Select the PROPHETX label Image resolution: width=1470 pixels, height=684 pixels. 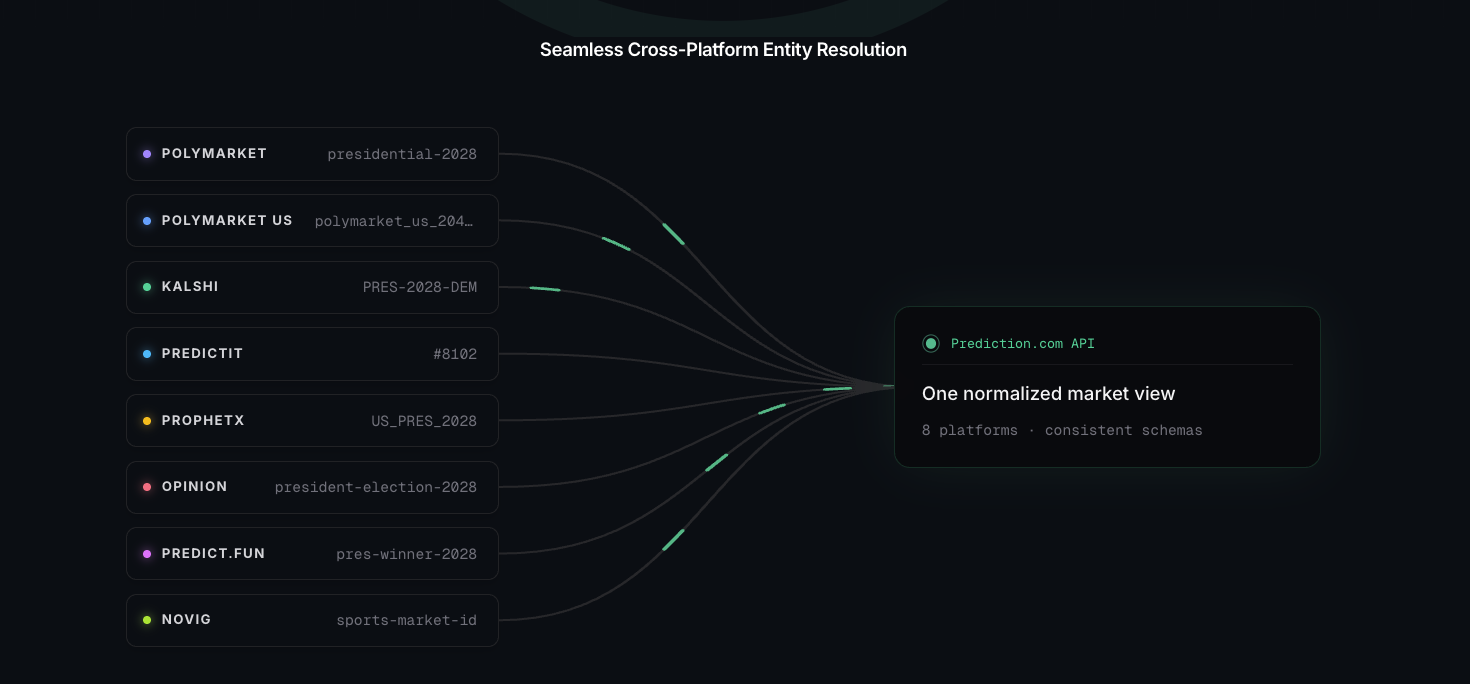tap(203, 421)
